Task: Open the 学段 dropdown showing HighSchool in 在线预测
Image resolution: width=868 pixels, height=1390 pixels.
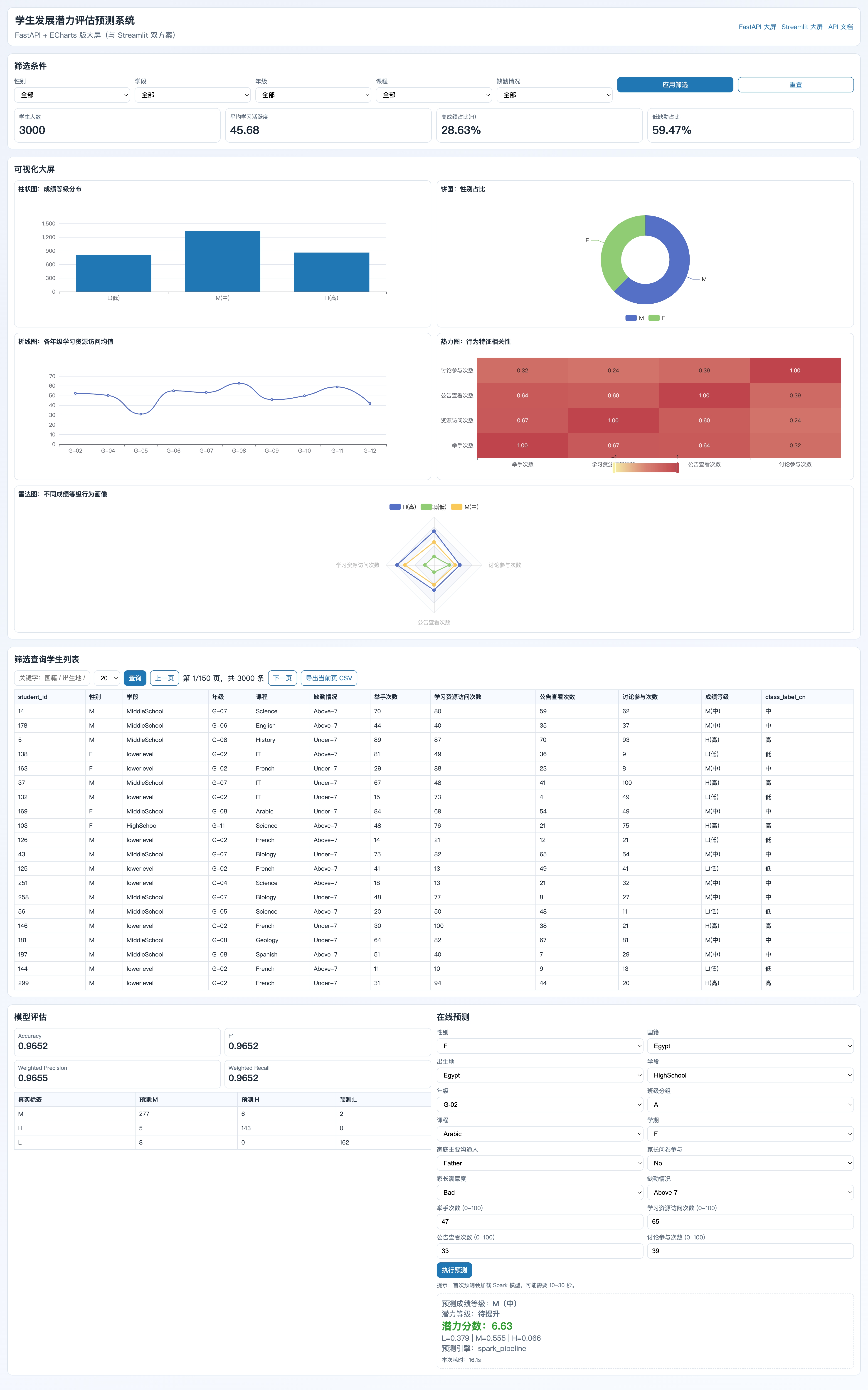Action: [x=750, y=1075]
